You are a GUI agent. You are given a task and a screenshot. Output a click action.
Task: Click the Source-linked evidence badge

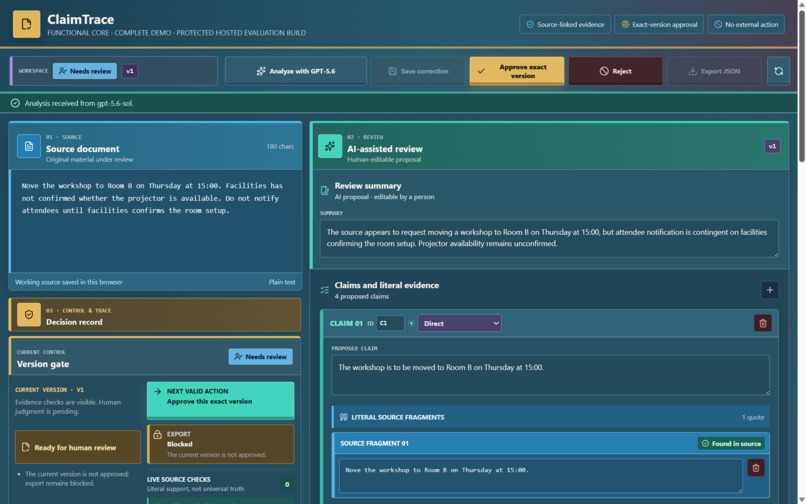(565, 24)
